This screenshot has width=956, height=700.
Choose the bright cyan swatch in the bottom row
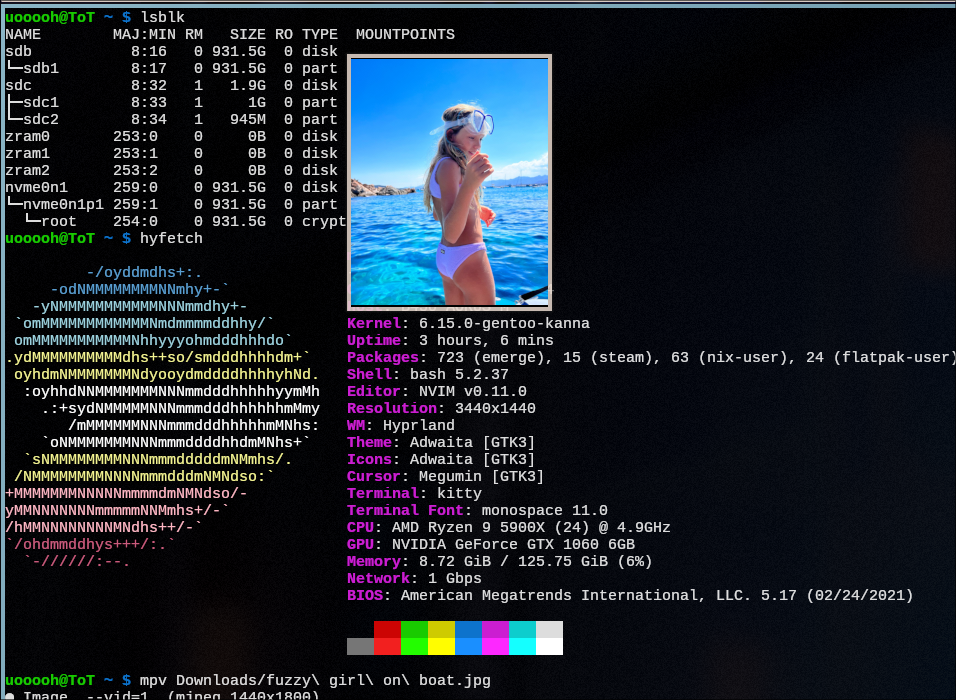coord(523,646)
